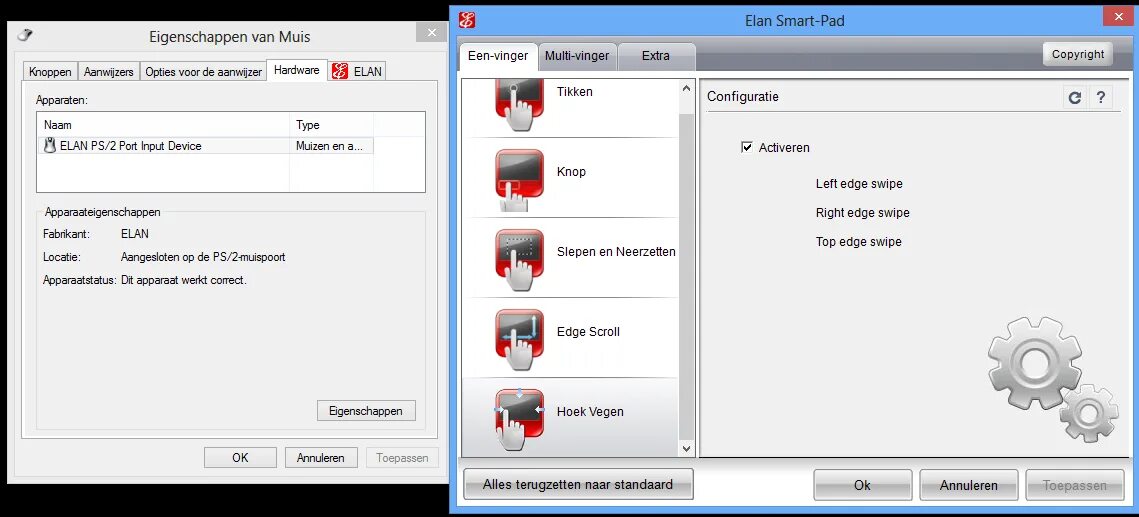
Task: Click the Copyright button
Action: tap(1078, 54)
